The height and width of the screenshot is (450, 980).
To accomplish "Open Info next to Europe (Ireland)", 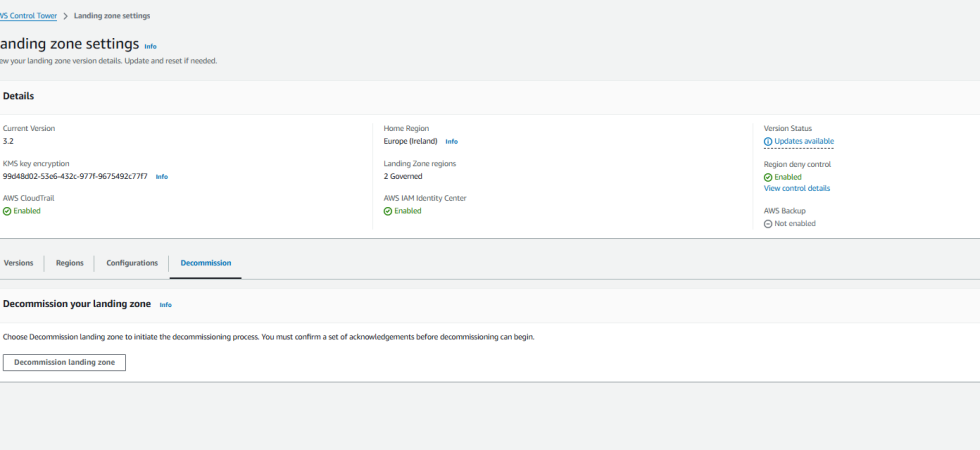I will click(451, 141).
